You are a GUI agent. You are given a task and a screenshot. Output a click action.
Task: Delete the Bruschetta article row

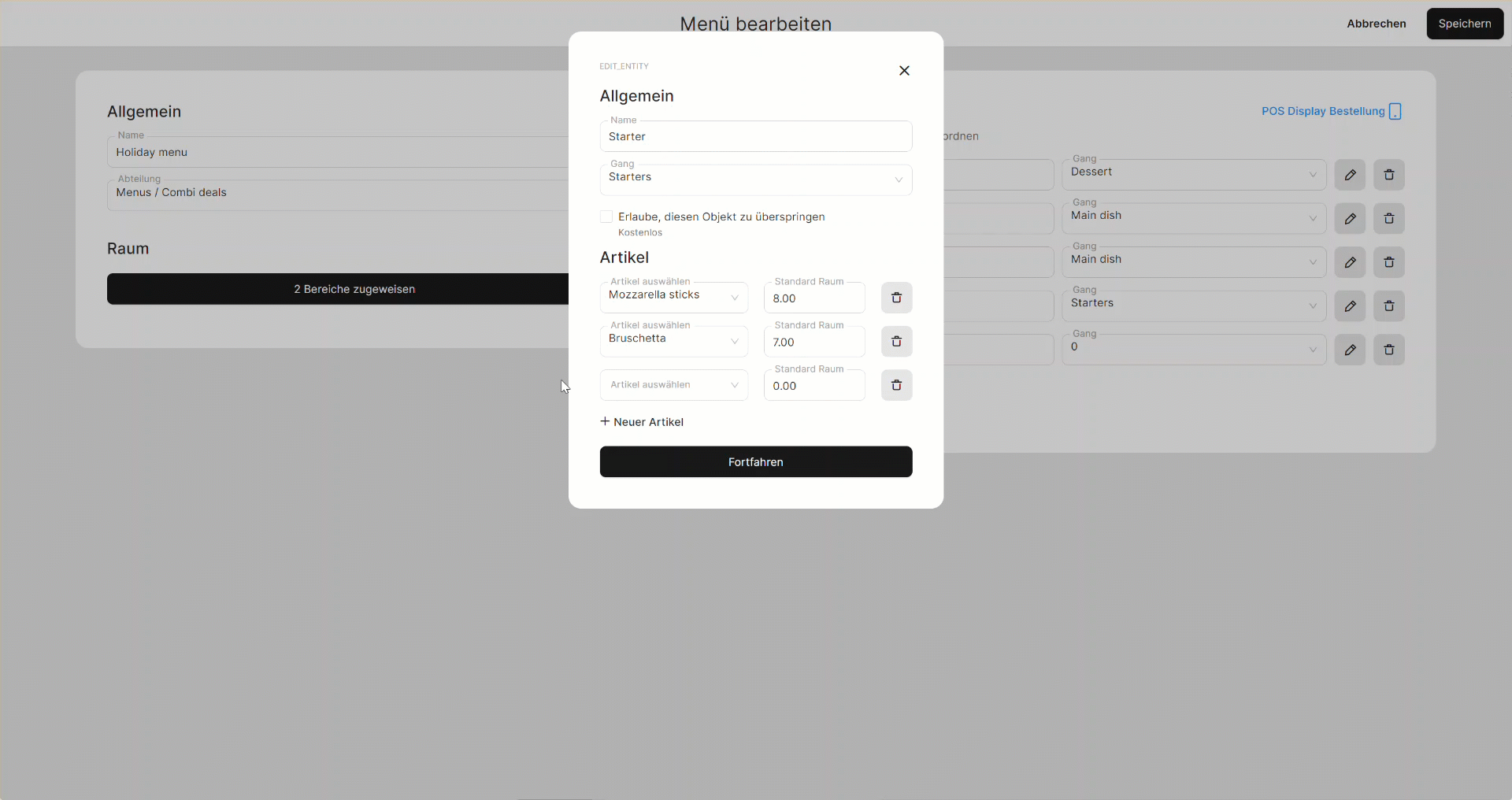896,342
